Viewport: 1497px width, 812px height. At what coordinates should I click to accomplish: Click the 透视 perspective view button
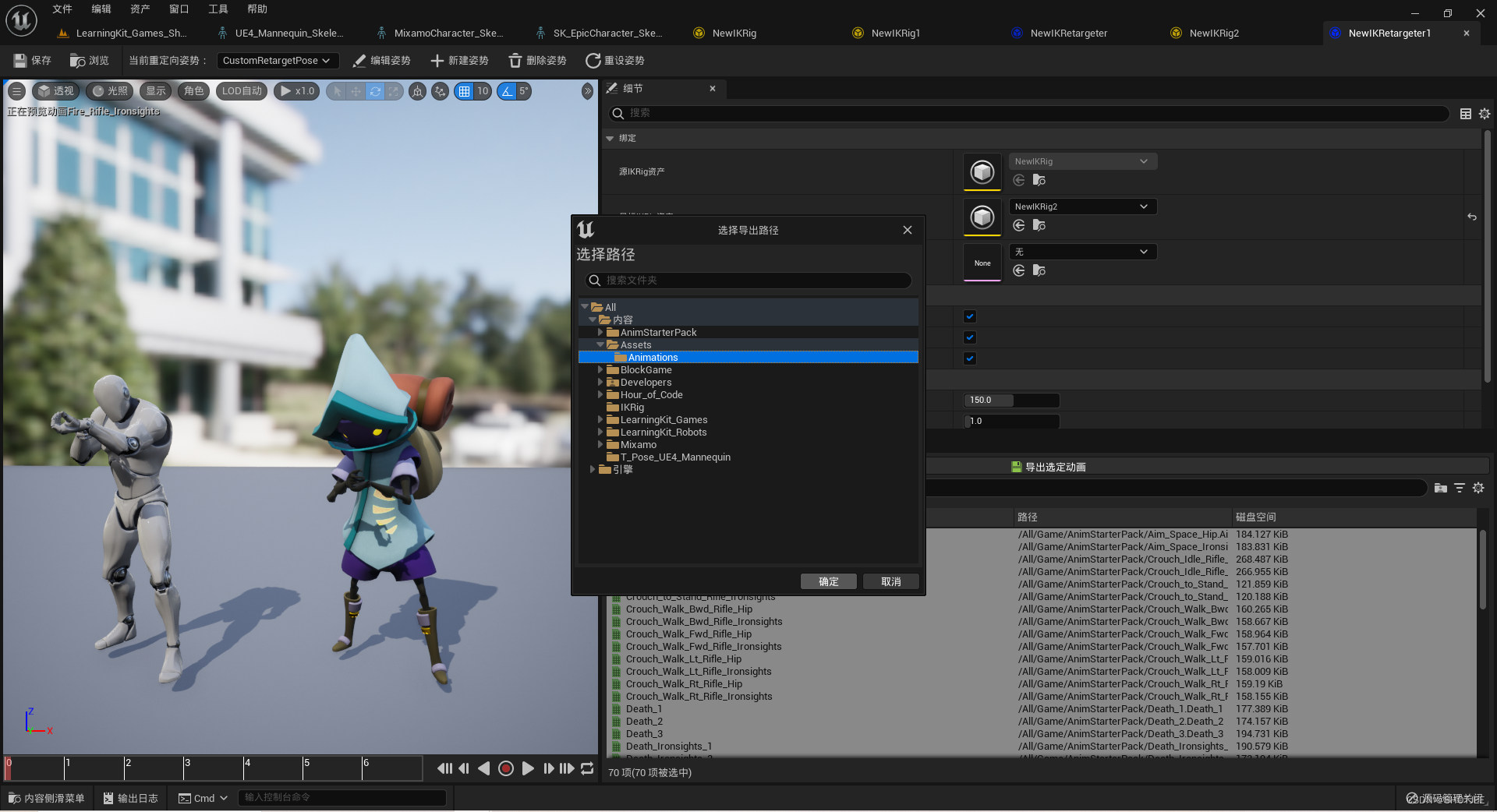click(x=55, y=91)
